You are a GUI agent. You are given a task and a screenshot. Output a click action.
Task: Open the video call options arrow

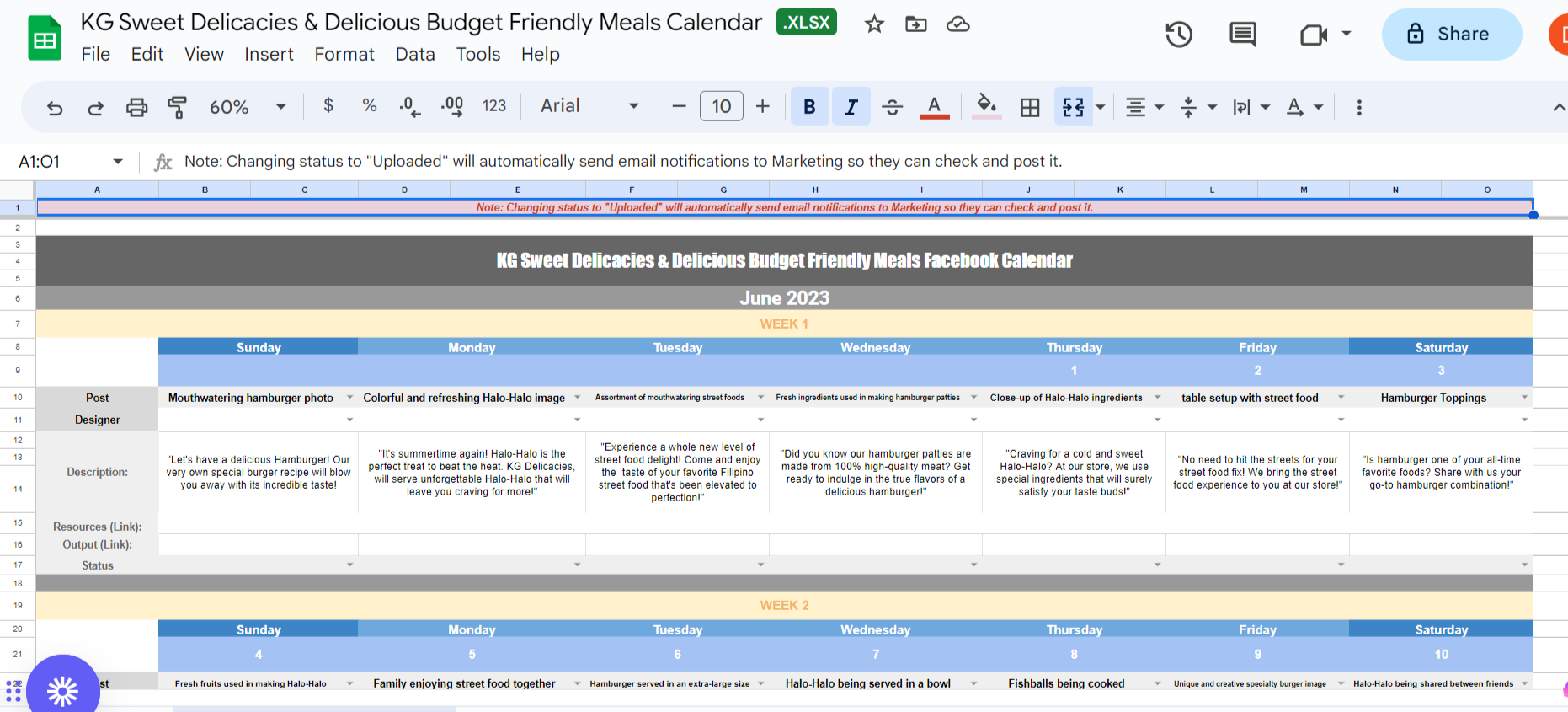pyautogui.click(x=1347, y=35)
